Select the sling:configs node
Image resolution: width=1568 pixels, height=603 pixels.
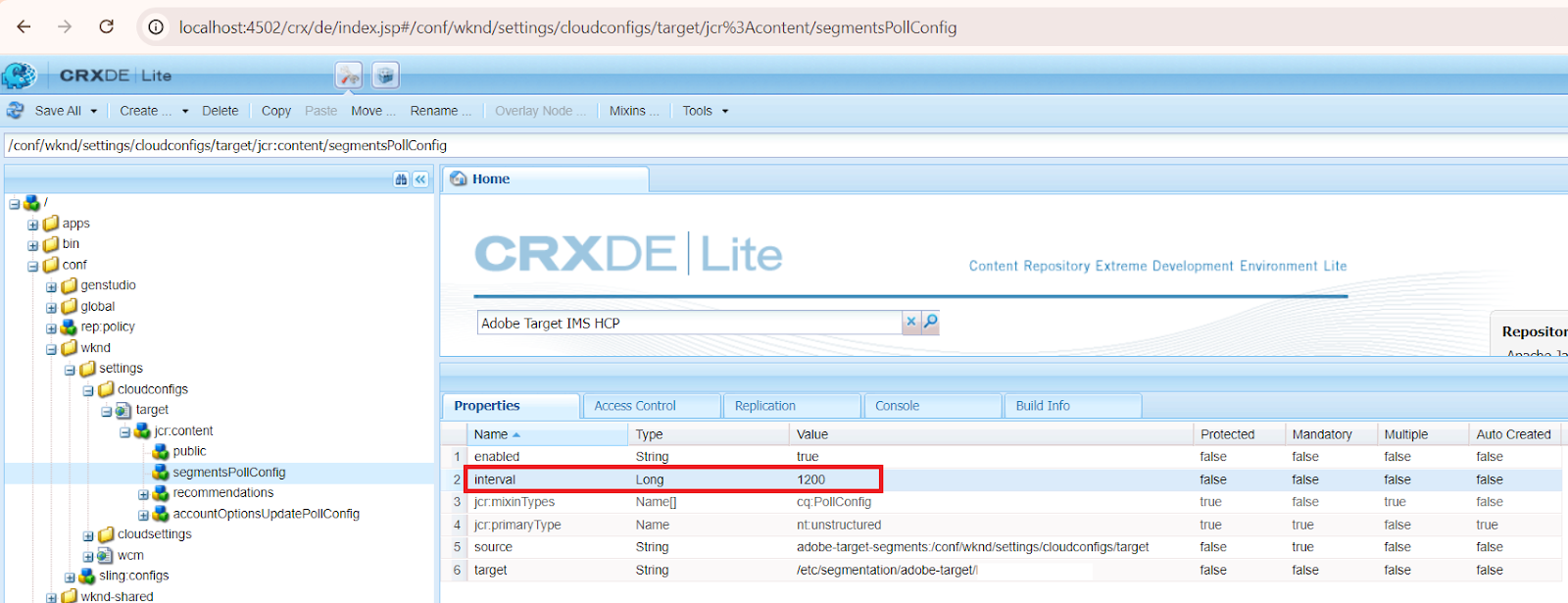[133, 576]
